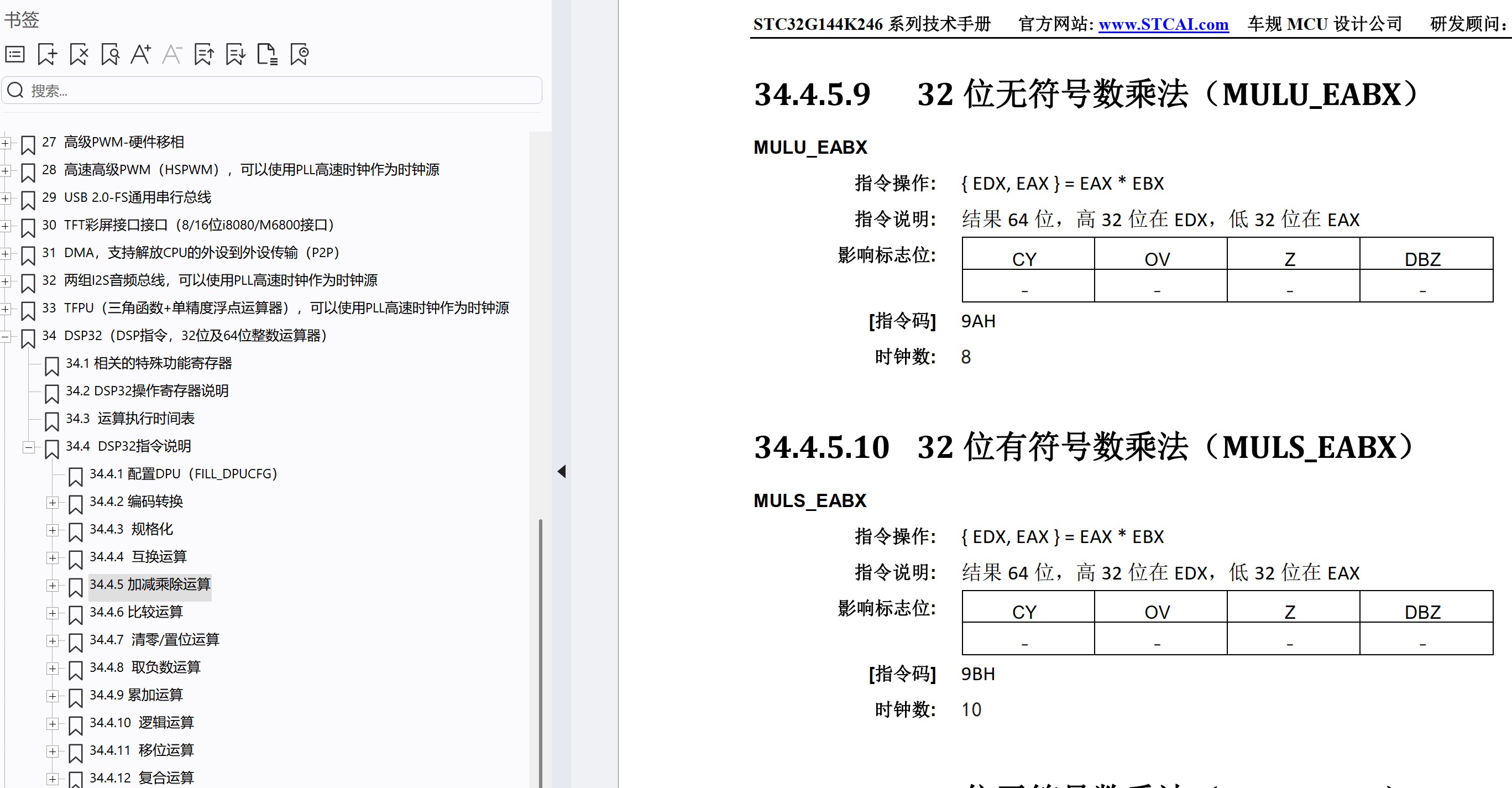Expand 34.4.11 移位运算 node

pyautogui.click(x=53, y=752)
